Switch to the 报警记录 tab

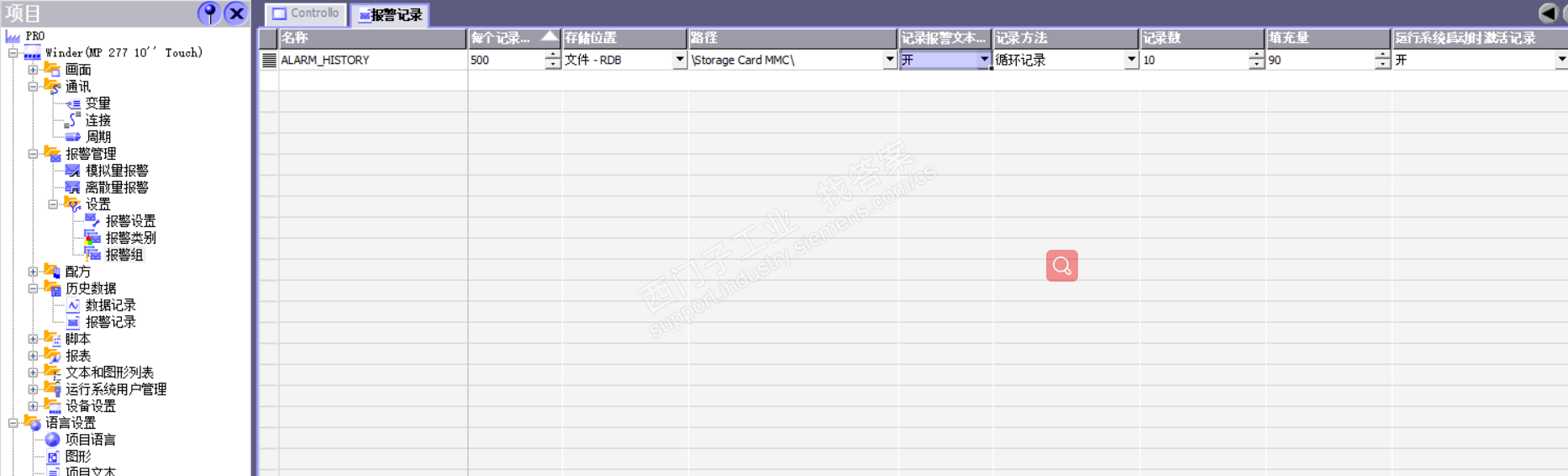coord(391,14)
